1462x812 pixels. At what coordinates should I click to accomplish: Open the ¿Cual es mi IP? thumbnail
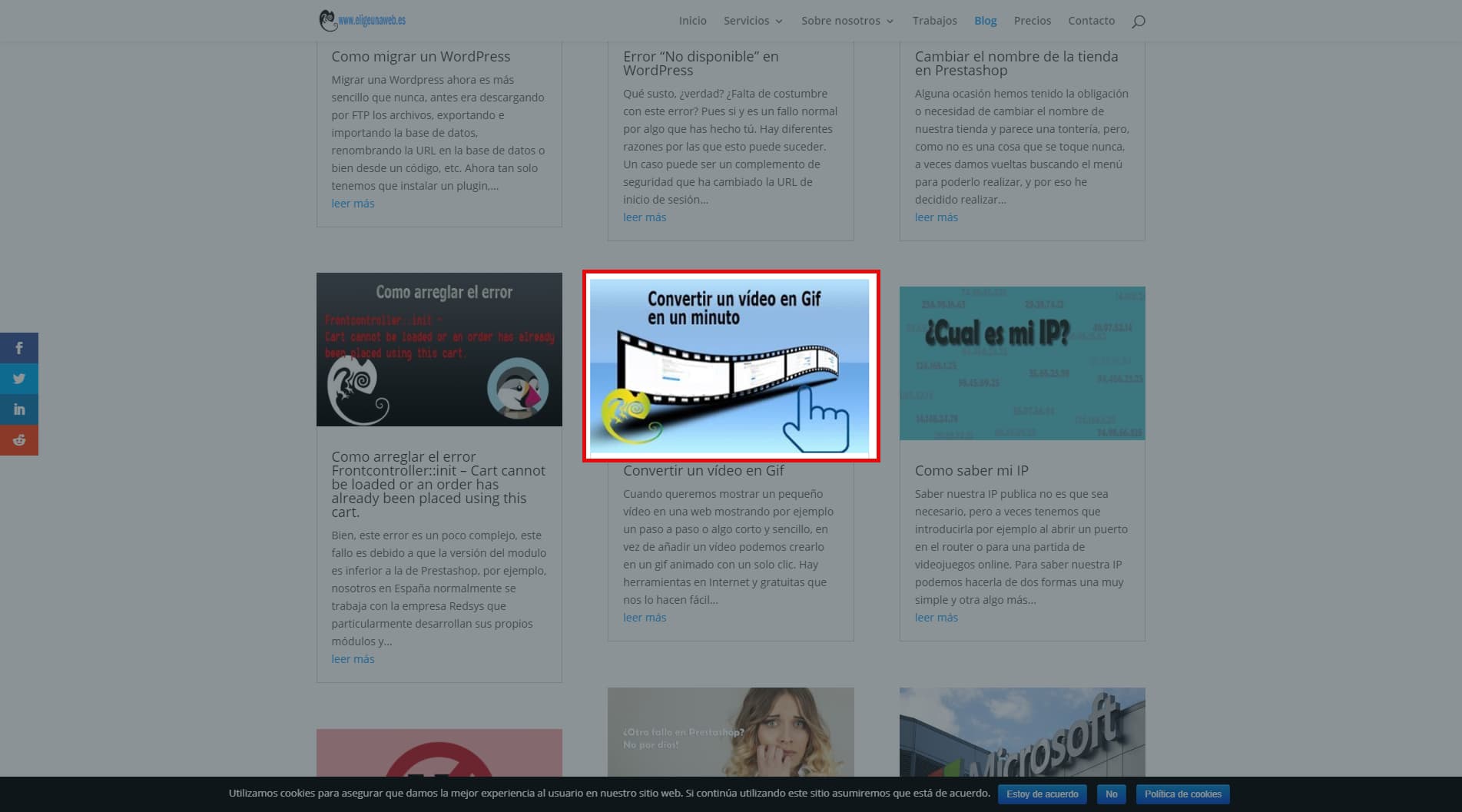1022,363
